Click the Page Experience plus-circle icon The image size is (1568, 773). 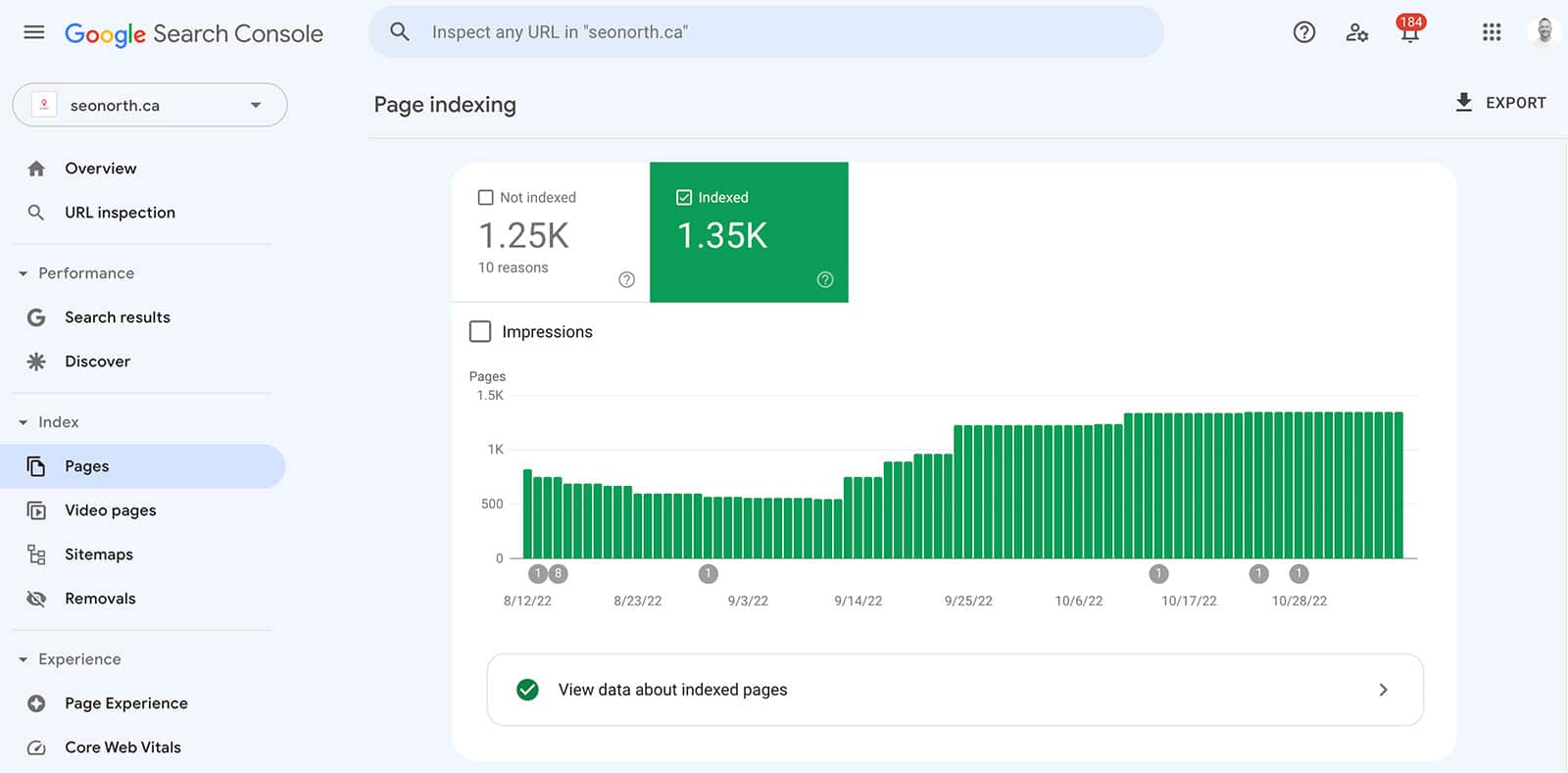coord(36,703)
